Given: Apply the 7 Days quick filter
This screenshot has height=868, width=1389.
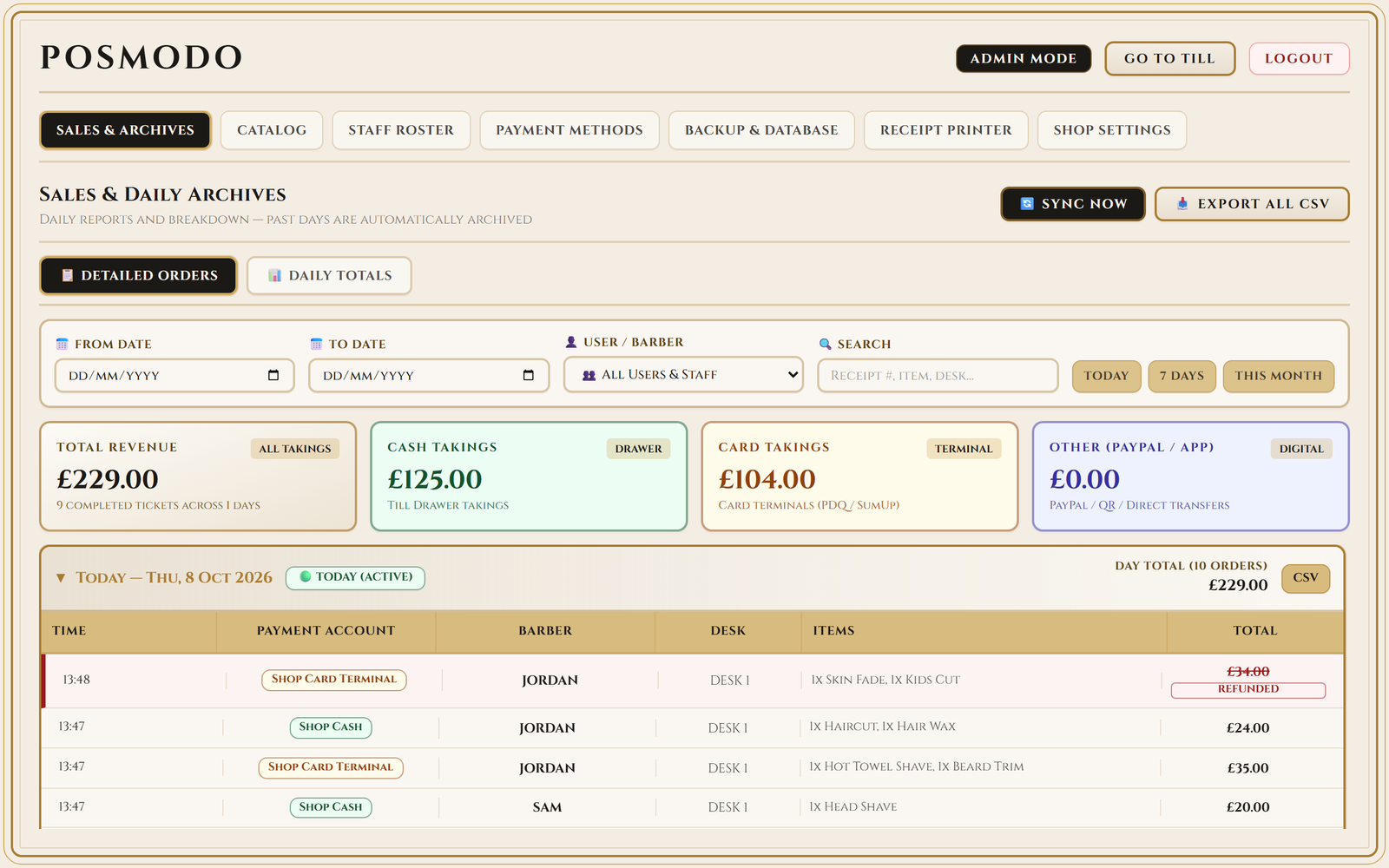Looking at the screenshot, I should [1182, 376].
